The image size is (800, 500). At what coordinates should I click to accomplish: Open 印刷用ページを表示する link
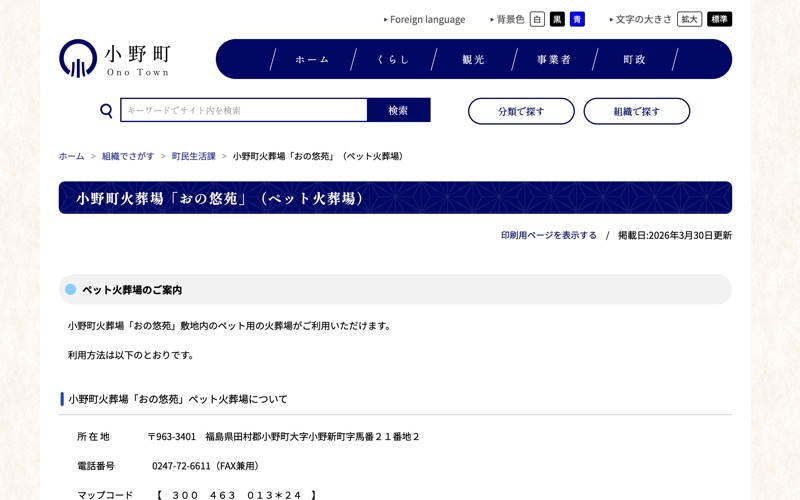(x=548, y=235)
